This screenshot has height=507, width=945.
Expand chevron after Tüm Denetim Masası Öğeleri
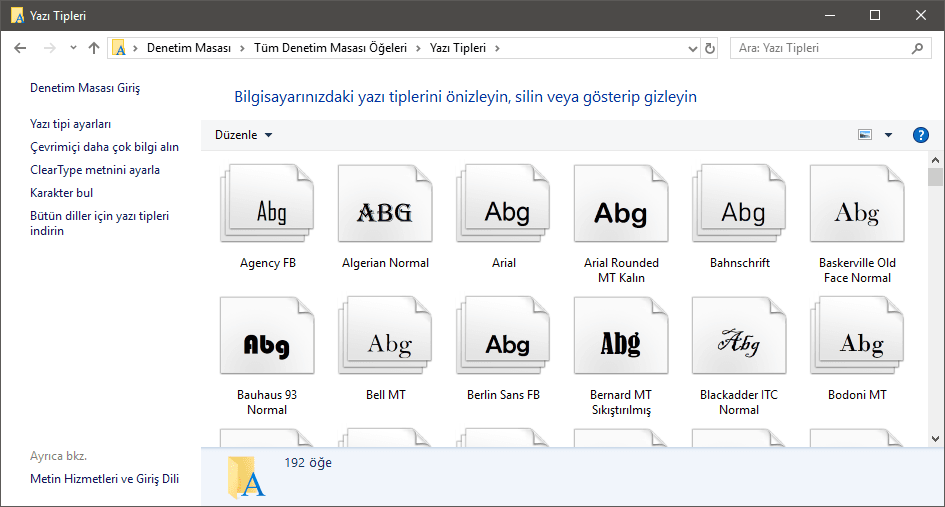pyautogui.click(x=418, y=48)
